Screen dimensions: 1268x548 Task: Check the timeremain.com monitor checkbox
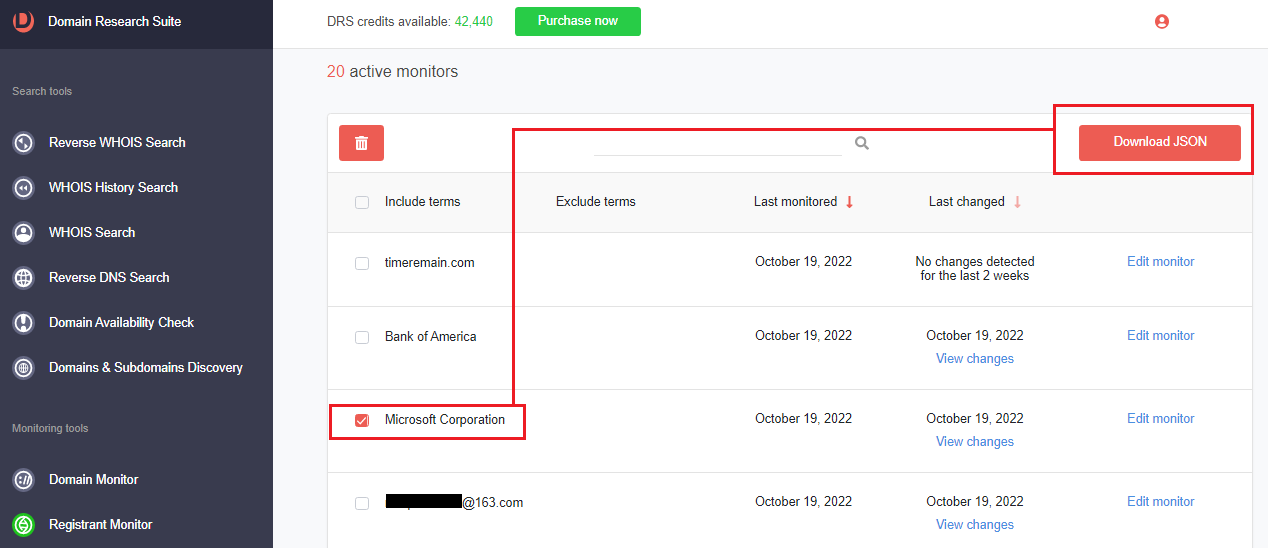pos(362,263)
